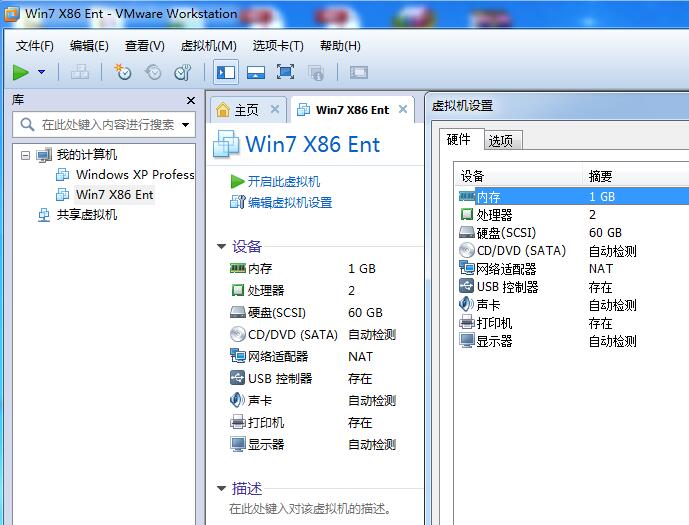Switch to the 主页 tab
This screenshot has width=689, height=525.
coord(246,110)
